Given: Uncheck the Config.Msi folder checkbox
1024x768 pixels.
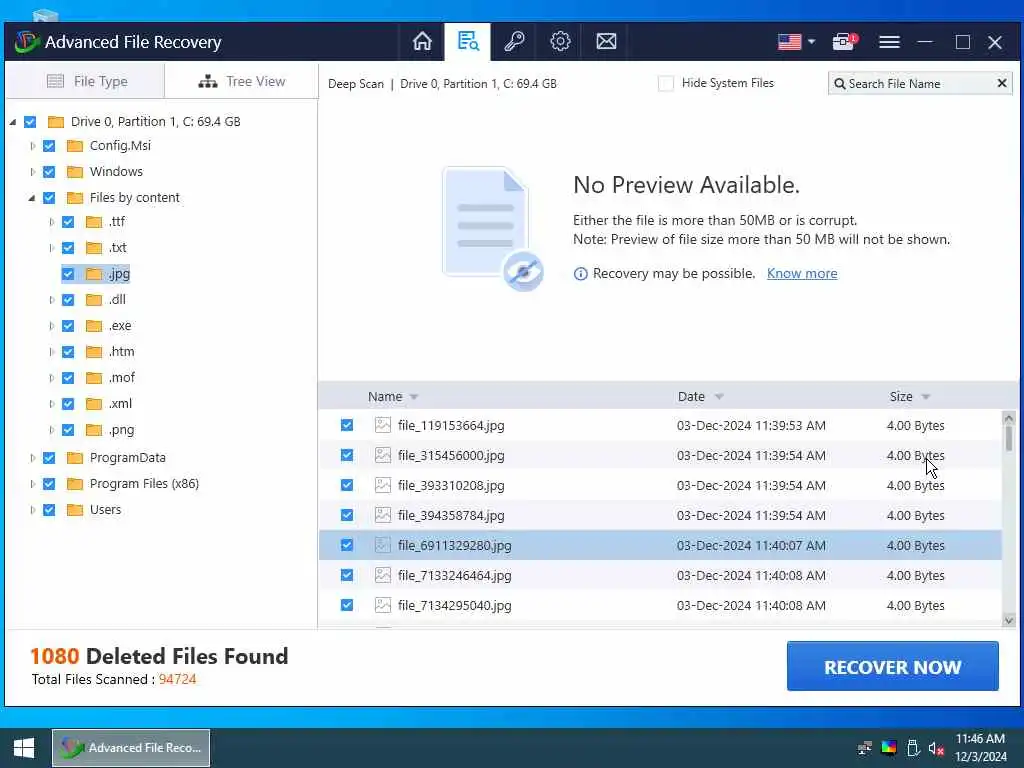Looking at the screenshot, I should tap(49, 146).
